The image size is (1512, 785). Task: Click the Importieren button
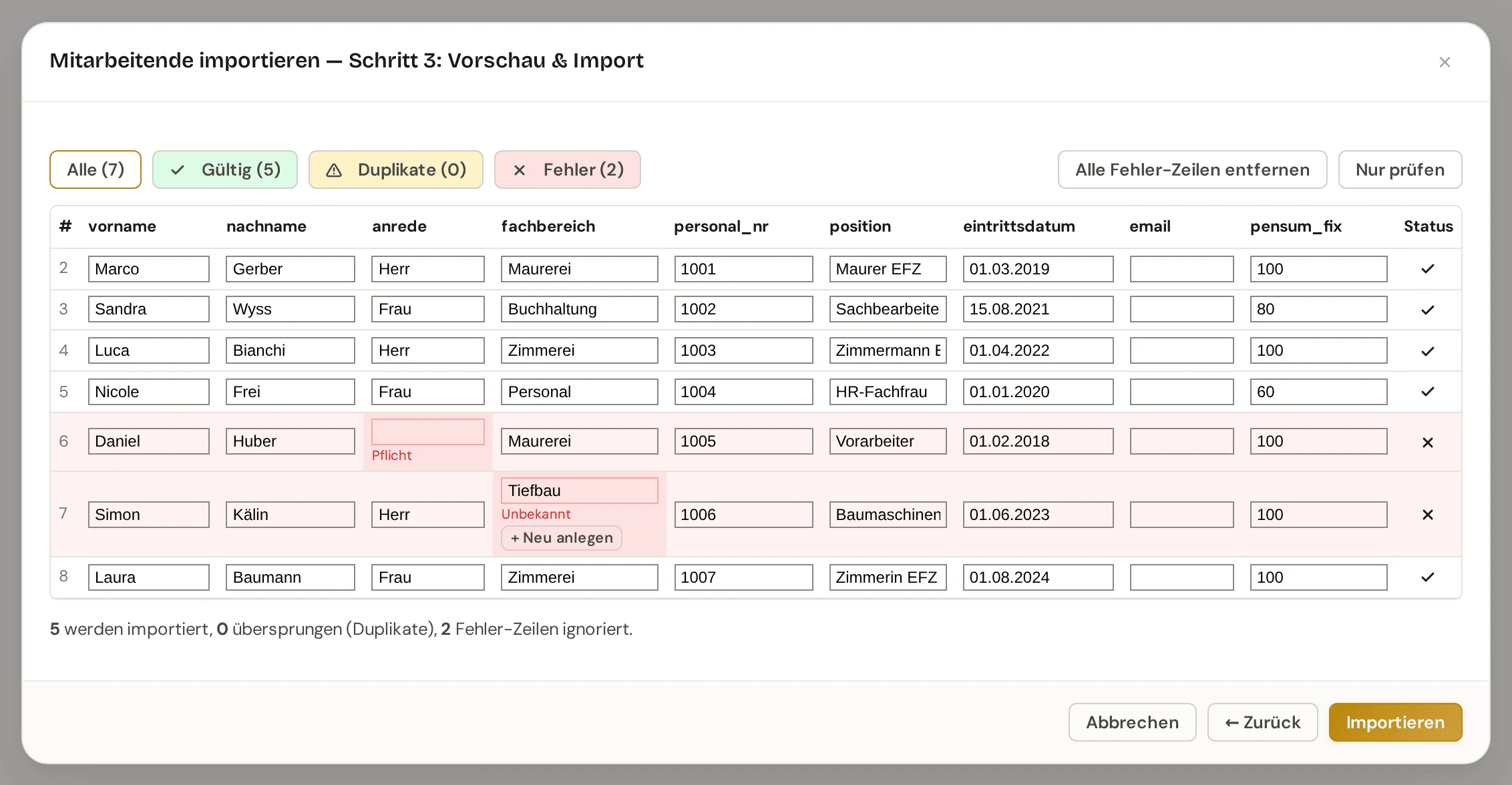pyautogui.click(x=1396, y=722)
